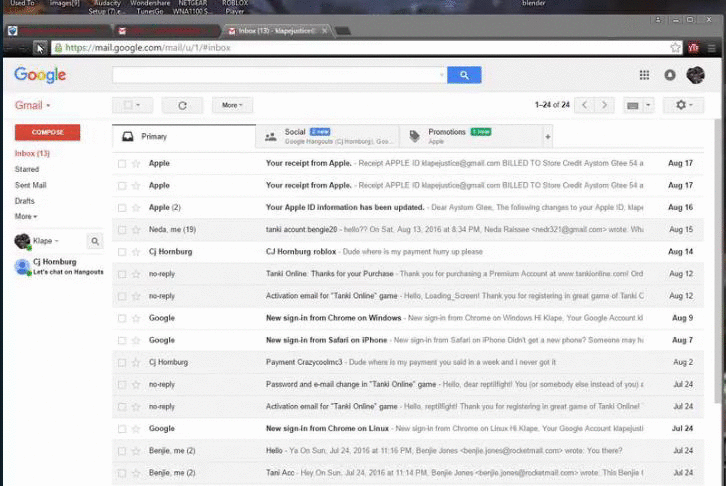Check the Apple (2) email checkbox
Screen dimensions: 726x486
122,207
